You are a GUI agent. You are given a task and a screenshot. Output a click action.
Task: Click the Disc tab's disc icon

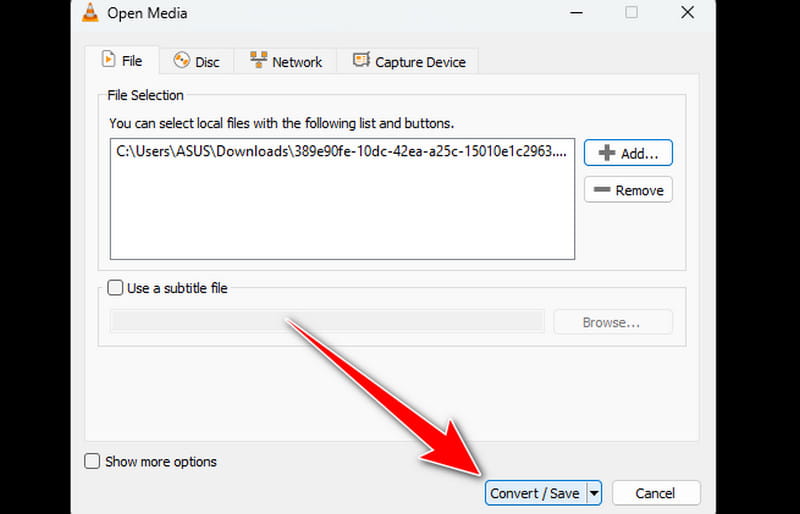point(181,61)
